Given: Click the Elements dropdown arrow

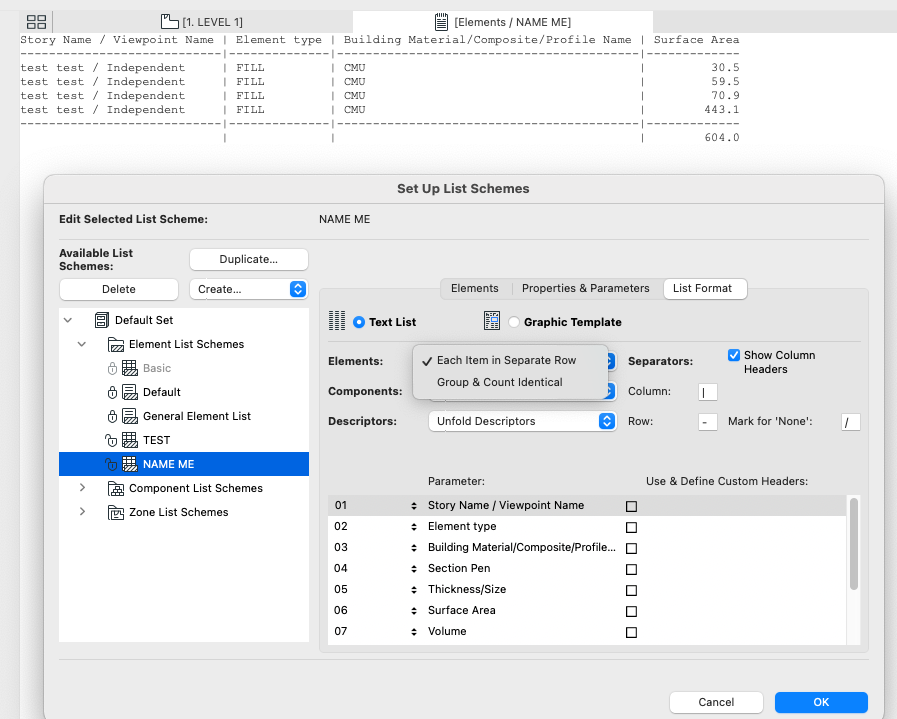Looking at the screenshot, I should coord(610,361).
